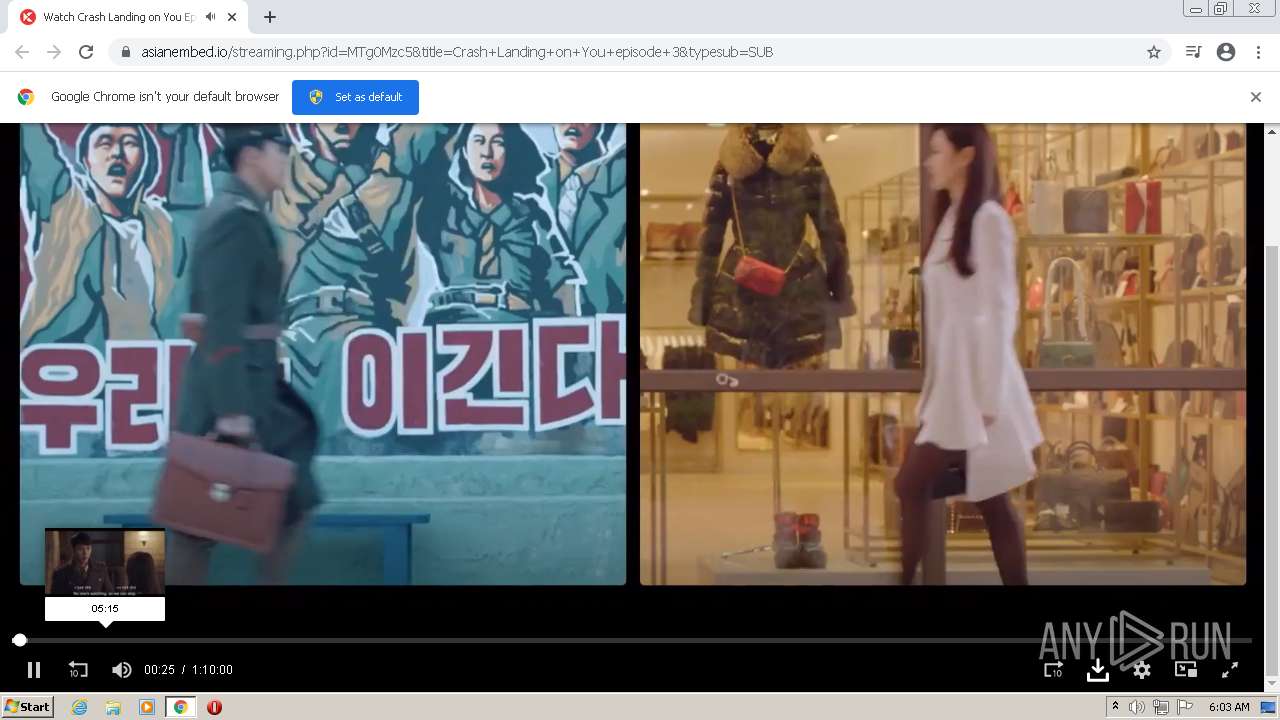Open the red Opera taskbar icon
The width and height of the screenshot is (1280, 720).
pos(214,707)
